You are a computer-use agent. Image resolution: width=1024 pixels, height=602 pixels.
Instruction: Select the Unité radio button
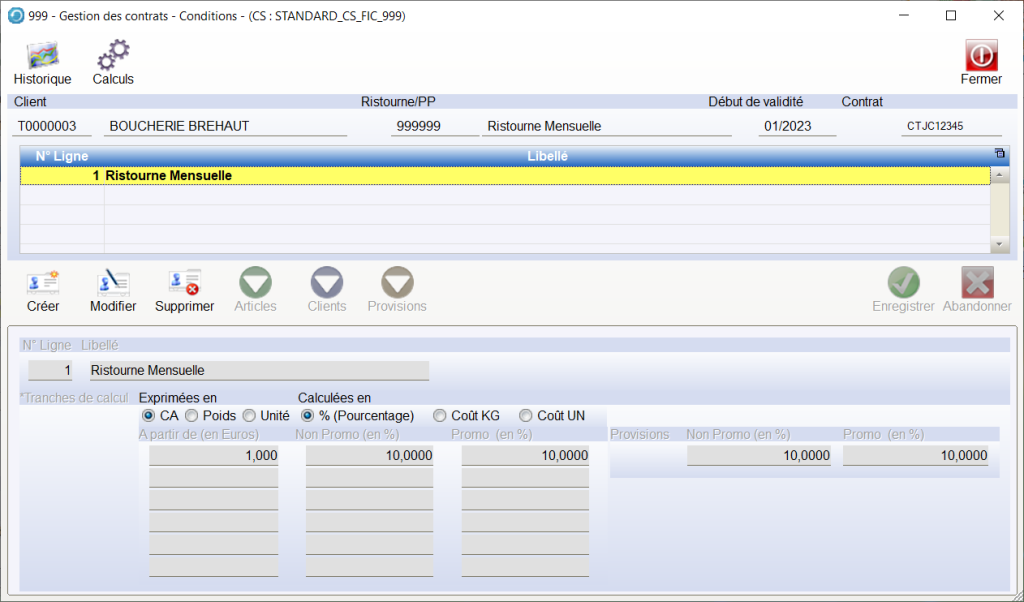point(249,415)
